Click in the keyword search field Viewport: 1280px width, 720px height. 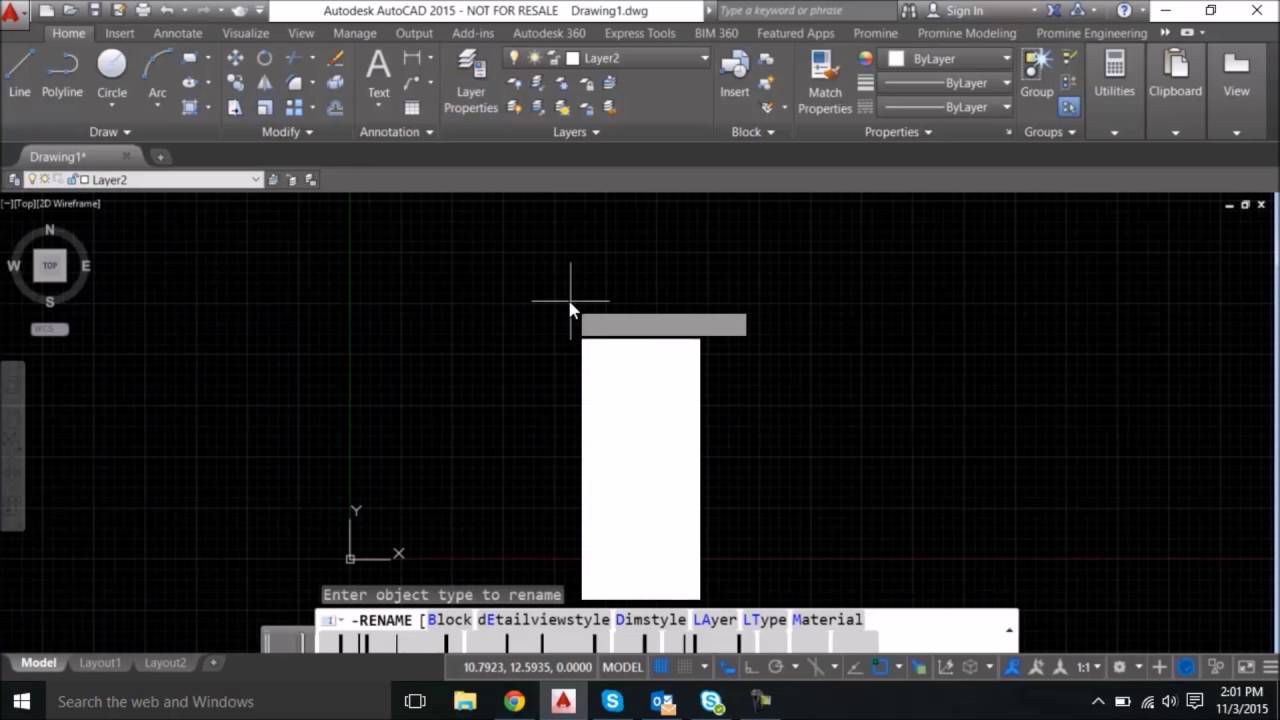pyautogui.click(x=806, y=11)
